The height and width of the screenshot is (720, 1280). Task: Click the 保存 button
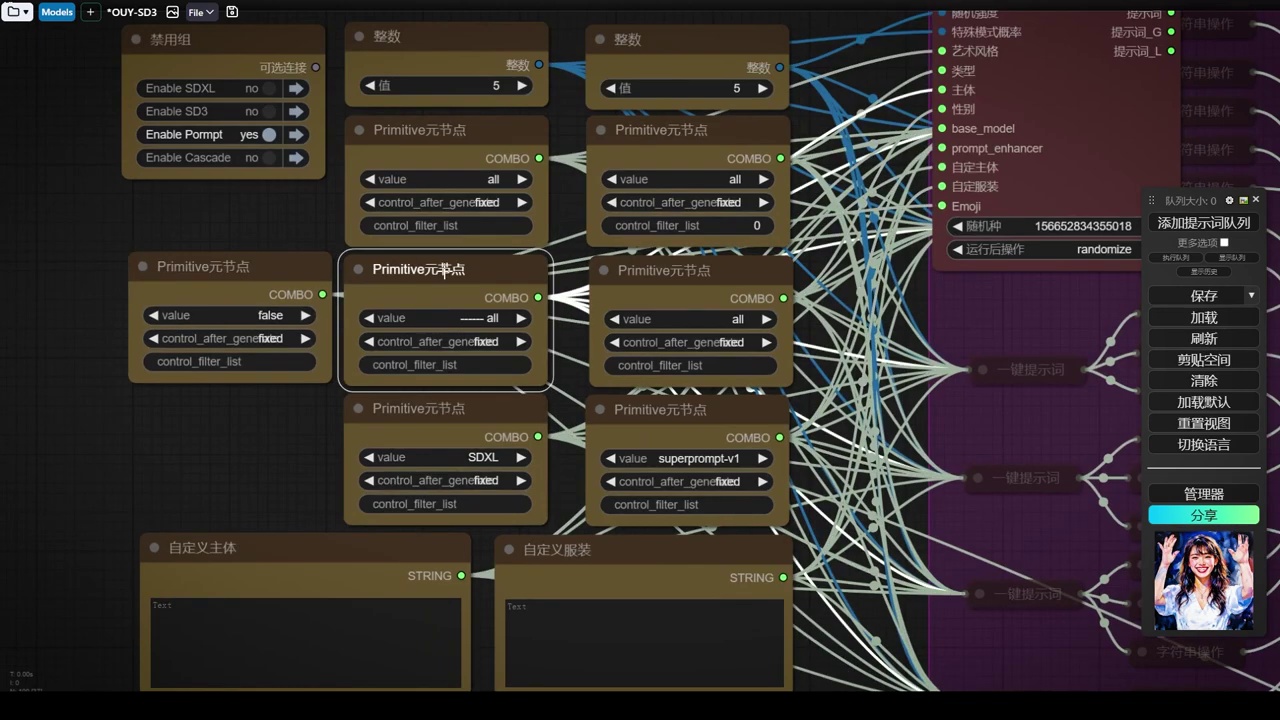click(1196, 295)
